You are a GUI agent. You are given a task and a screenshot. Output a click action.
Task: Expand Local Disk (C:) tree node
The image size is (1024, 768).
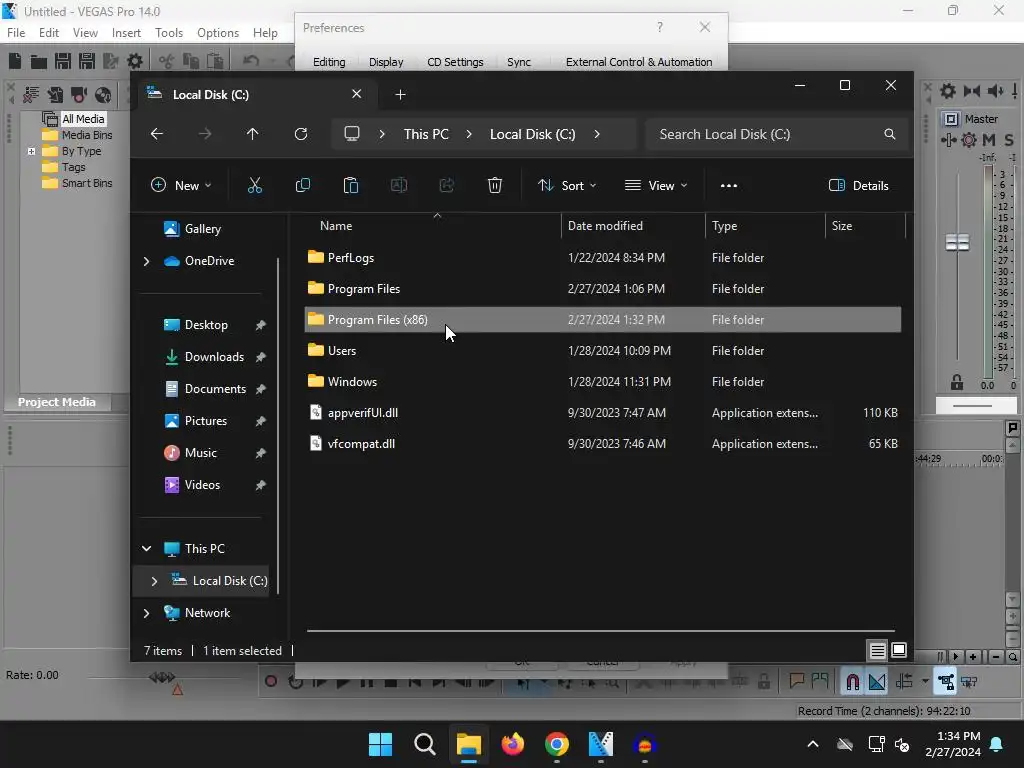click(x=154, y=581)
